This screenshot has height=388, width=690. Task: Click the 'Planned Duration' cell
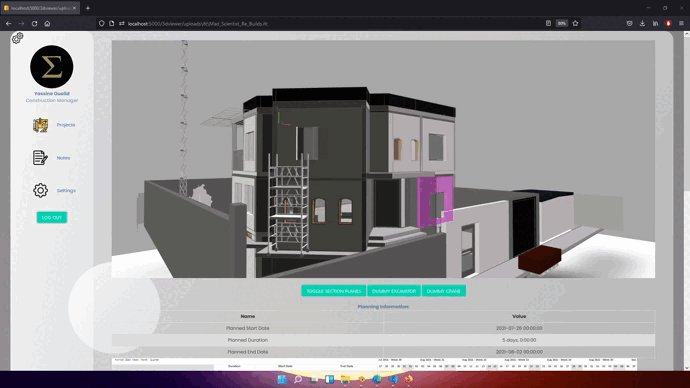tap(248, 340)
